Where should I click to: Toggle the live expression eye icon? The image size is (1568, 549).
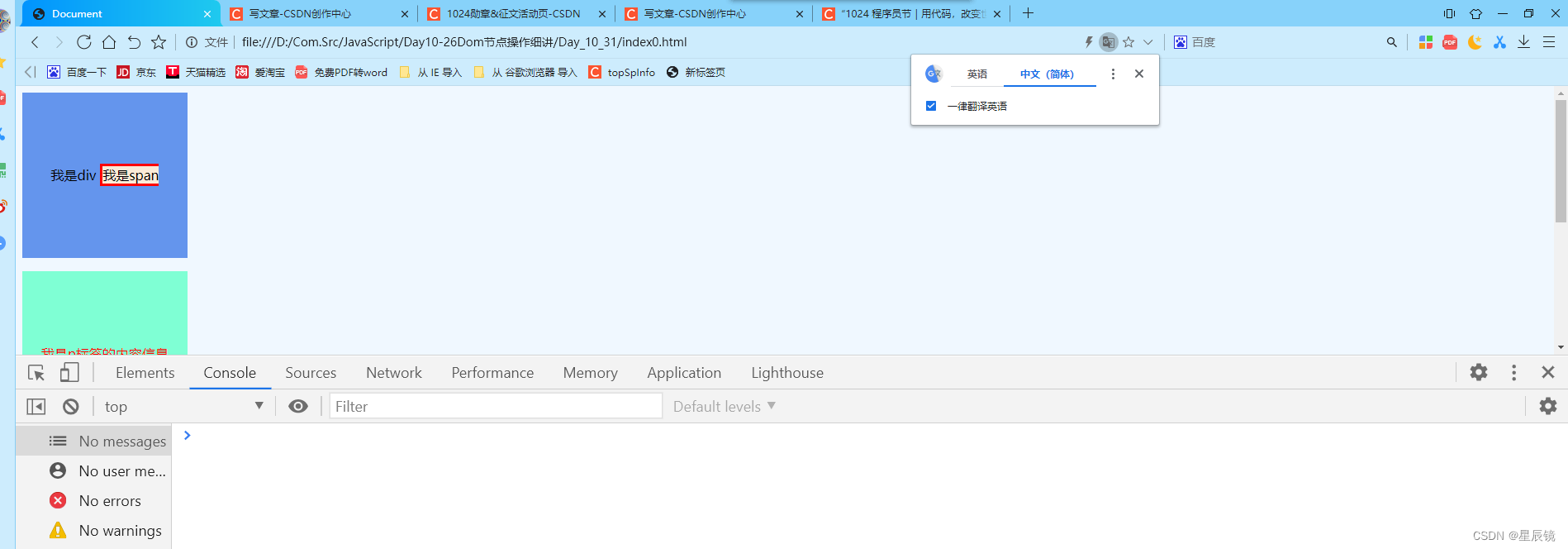pos(298,406)
